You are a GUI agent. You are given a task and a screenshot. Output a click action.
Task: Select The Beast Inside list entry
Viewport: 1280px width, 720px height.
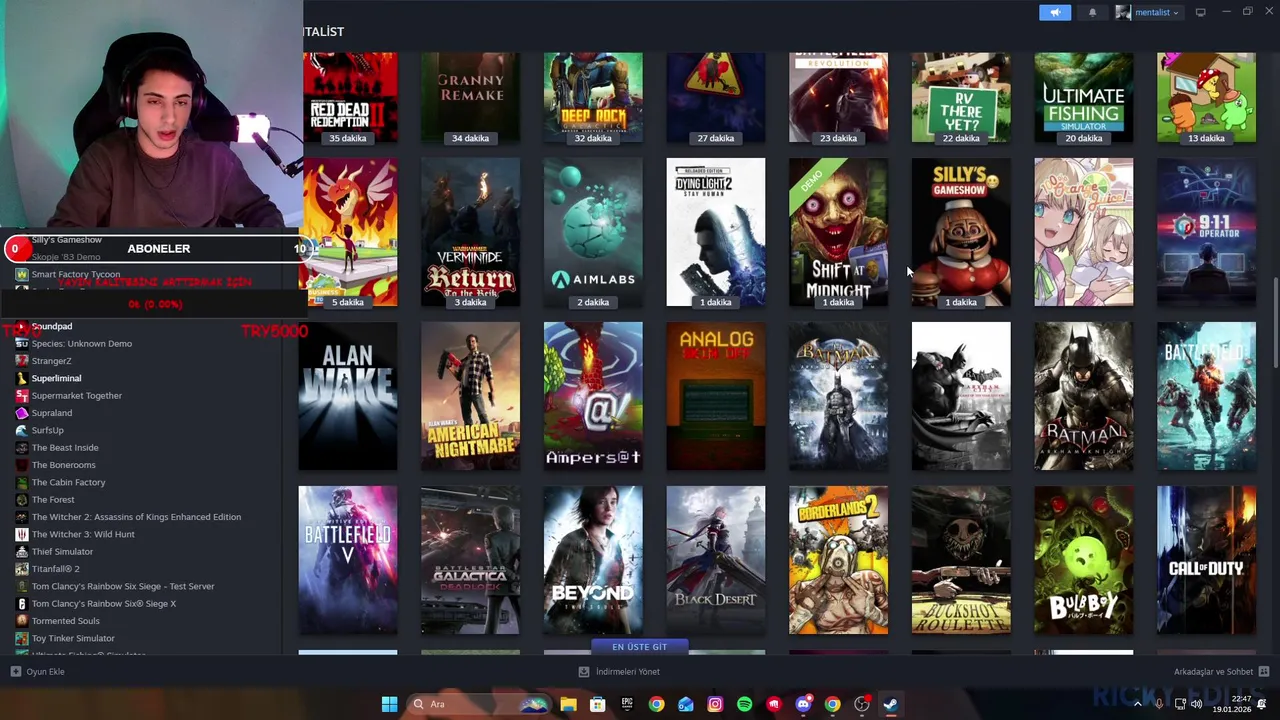[65, 448]
